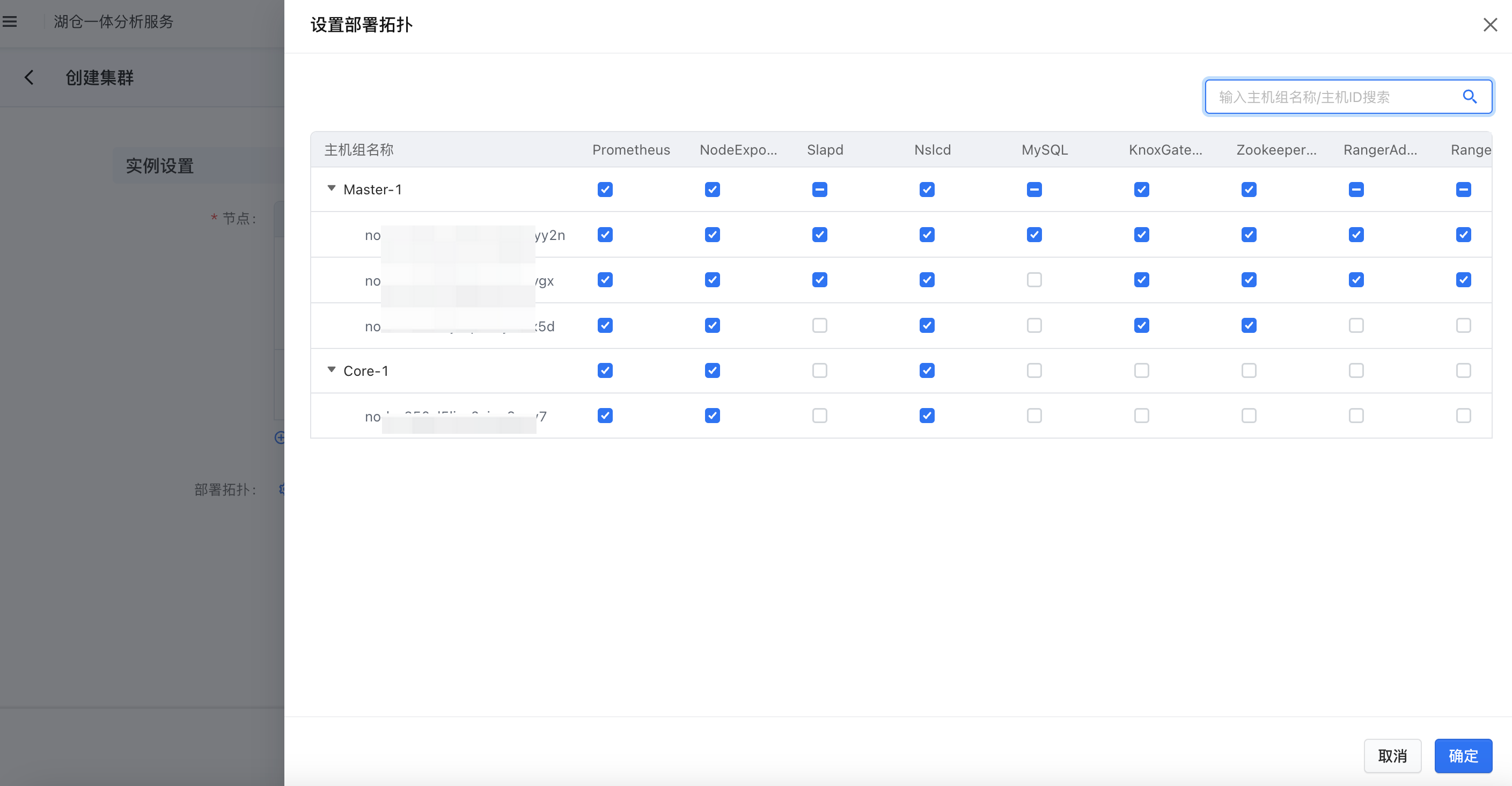
Task: Toggle Prometheus for Core-1 group
Action: click(605, 370)
